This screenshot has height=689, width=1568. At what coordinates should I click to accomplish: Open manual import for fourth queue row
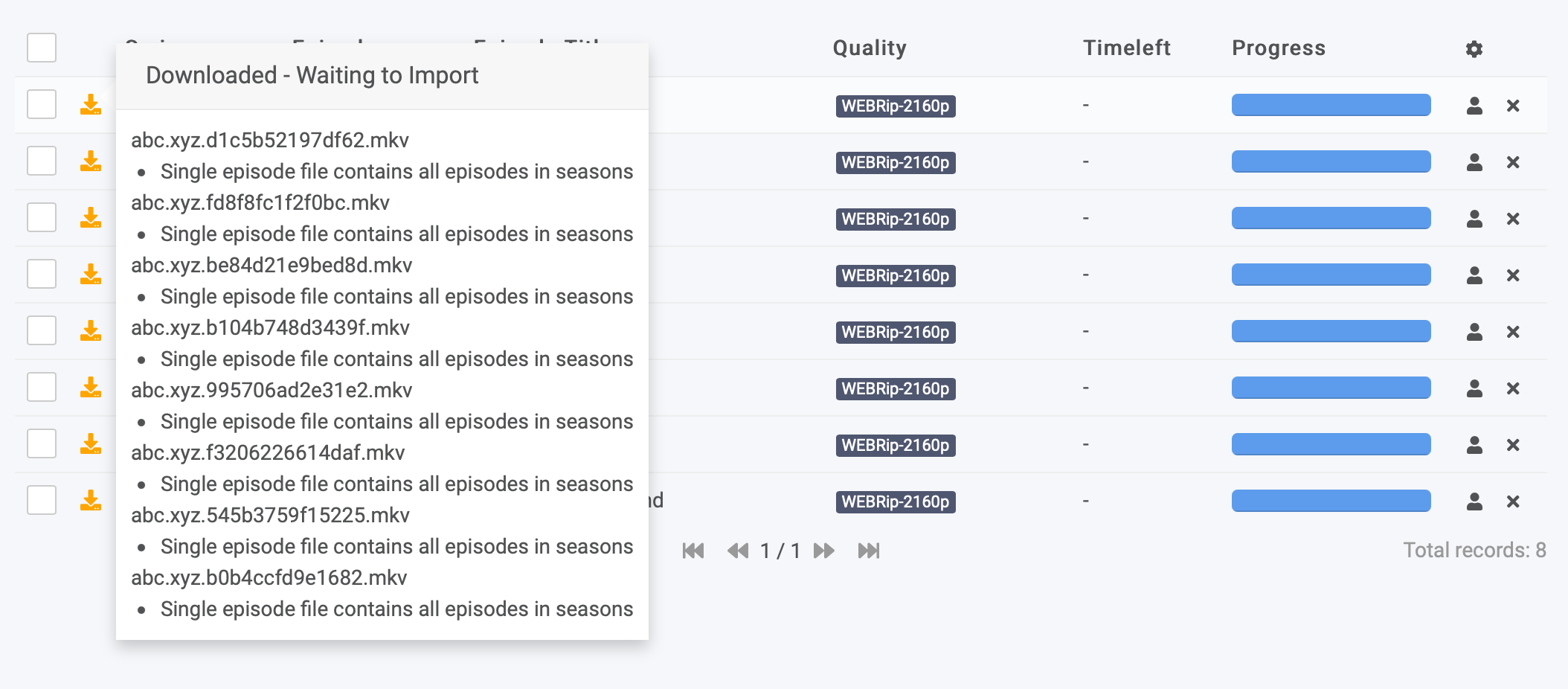coord(1474,275)
